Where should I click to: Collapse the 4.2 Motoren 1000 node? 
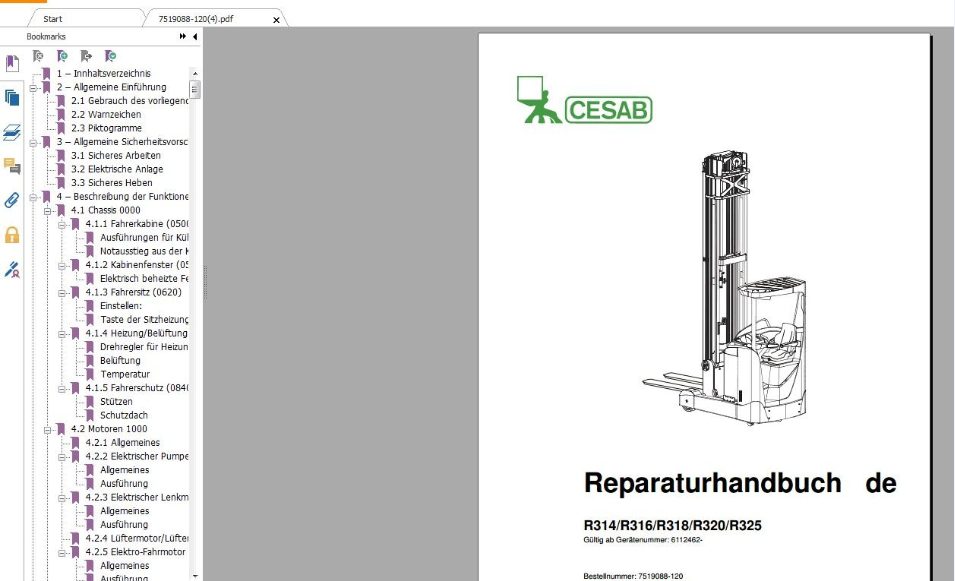(x=48, y=430)
